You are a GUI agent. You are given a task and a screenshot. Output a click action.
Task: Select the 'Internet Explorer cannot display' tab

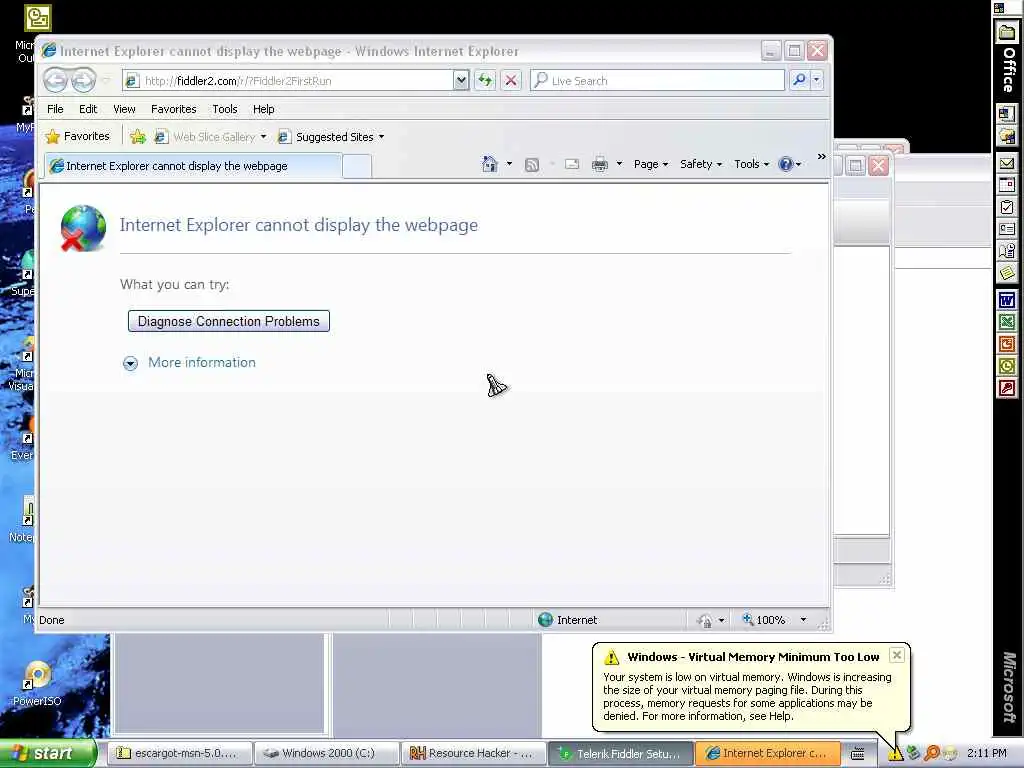[x=193, y=166]
